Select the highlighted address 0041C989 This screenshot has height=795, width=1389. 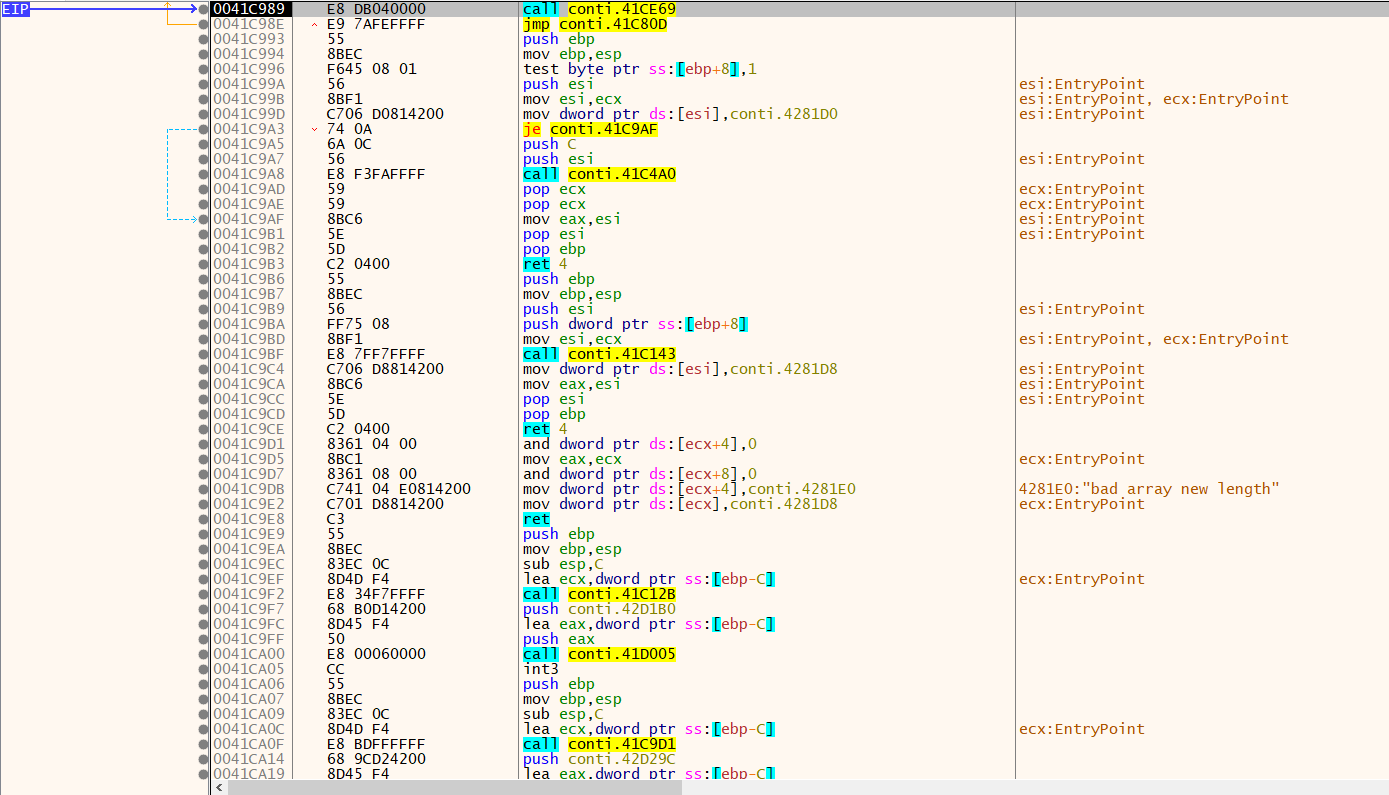tap(248, 9)
